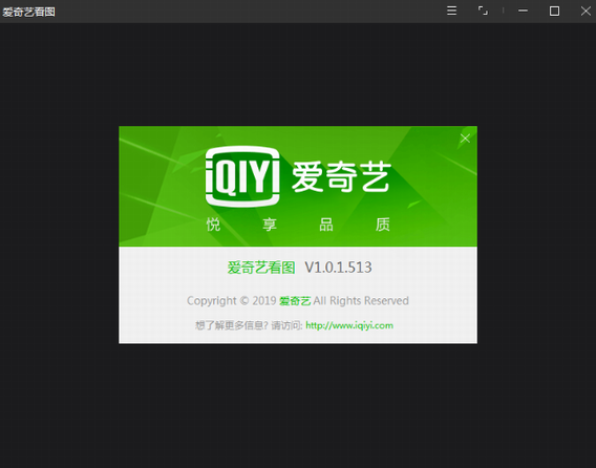Click the slogan character 悦
The height and width of the screenshot is (468, 596).
pyautogui.click(x=213, y=224)
